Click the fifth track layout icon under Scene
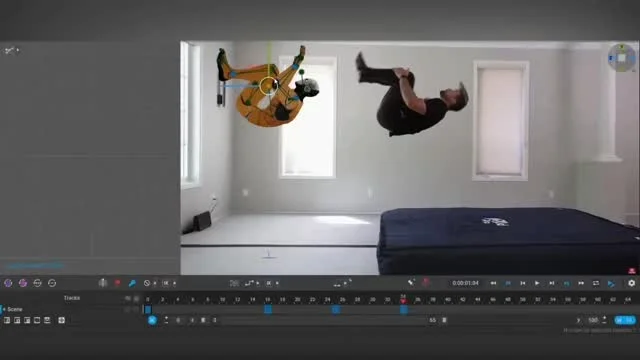 point(47,320)
